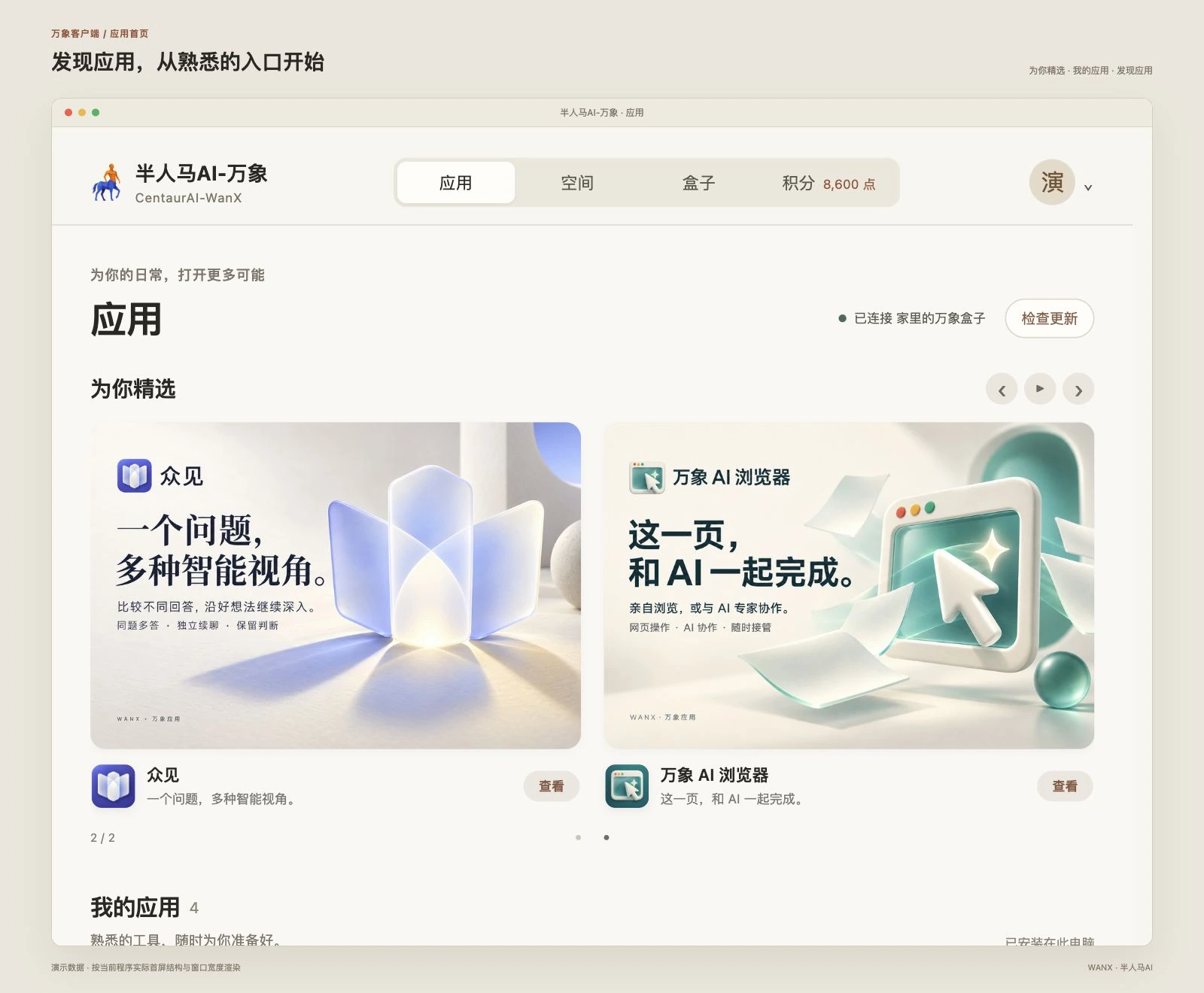Click 查看 button for 万象 AI 浏览器

click(x=1065, y=786)
